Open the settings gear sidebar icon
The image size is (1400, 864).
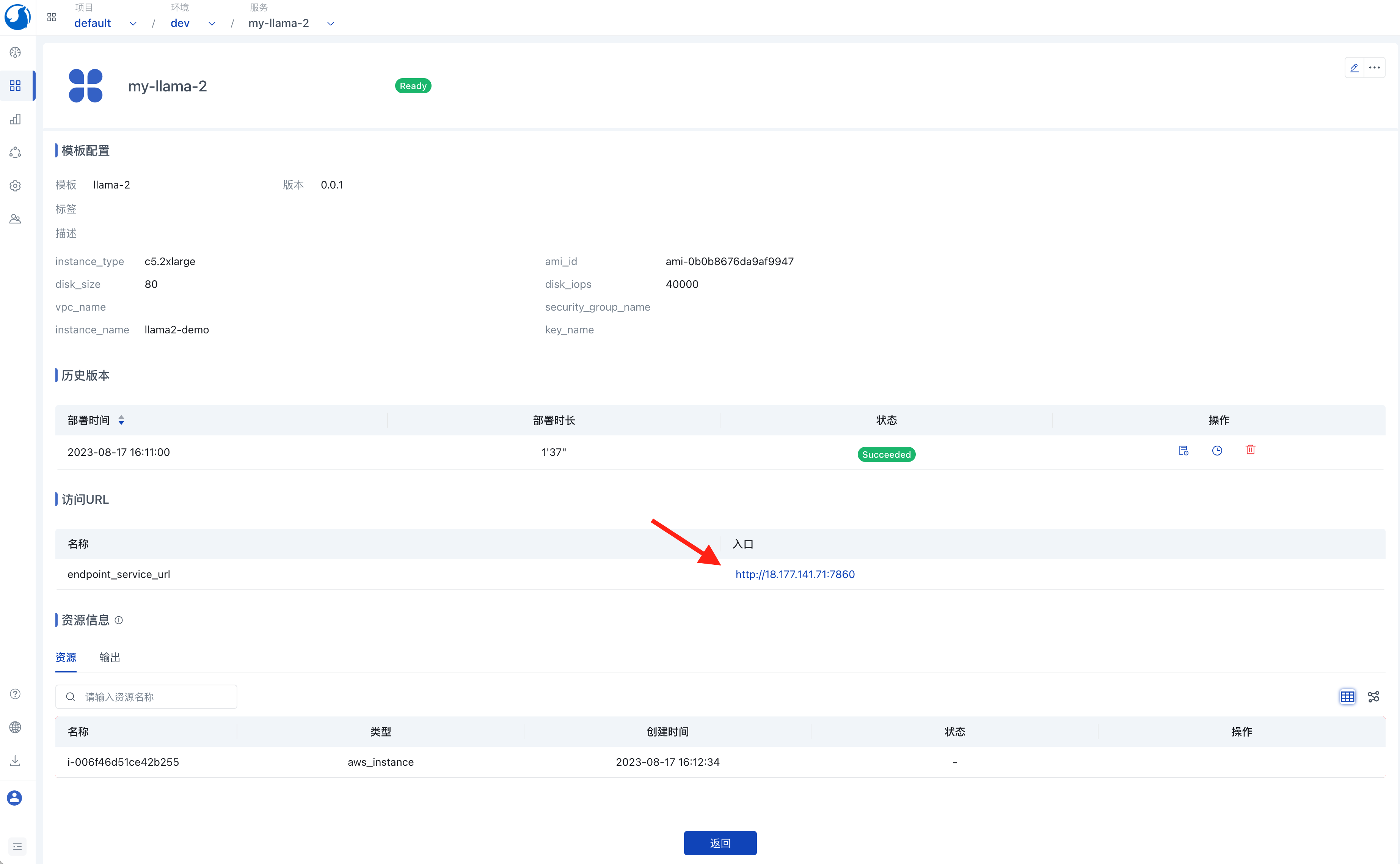point(16,186)
